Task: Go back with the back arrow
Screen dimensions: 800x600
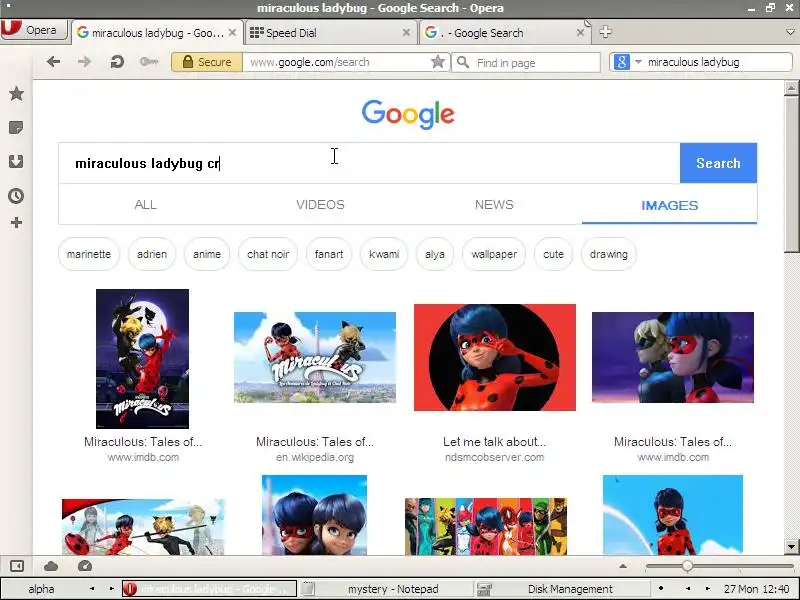Action: (53, 62)
